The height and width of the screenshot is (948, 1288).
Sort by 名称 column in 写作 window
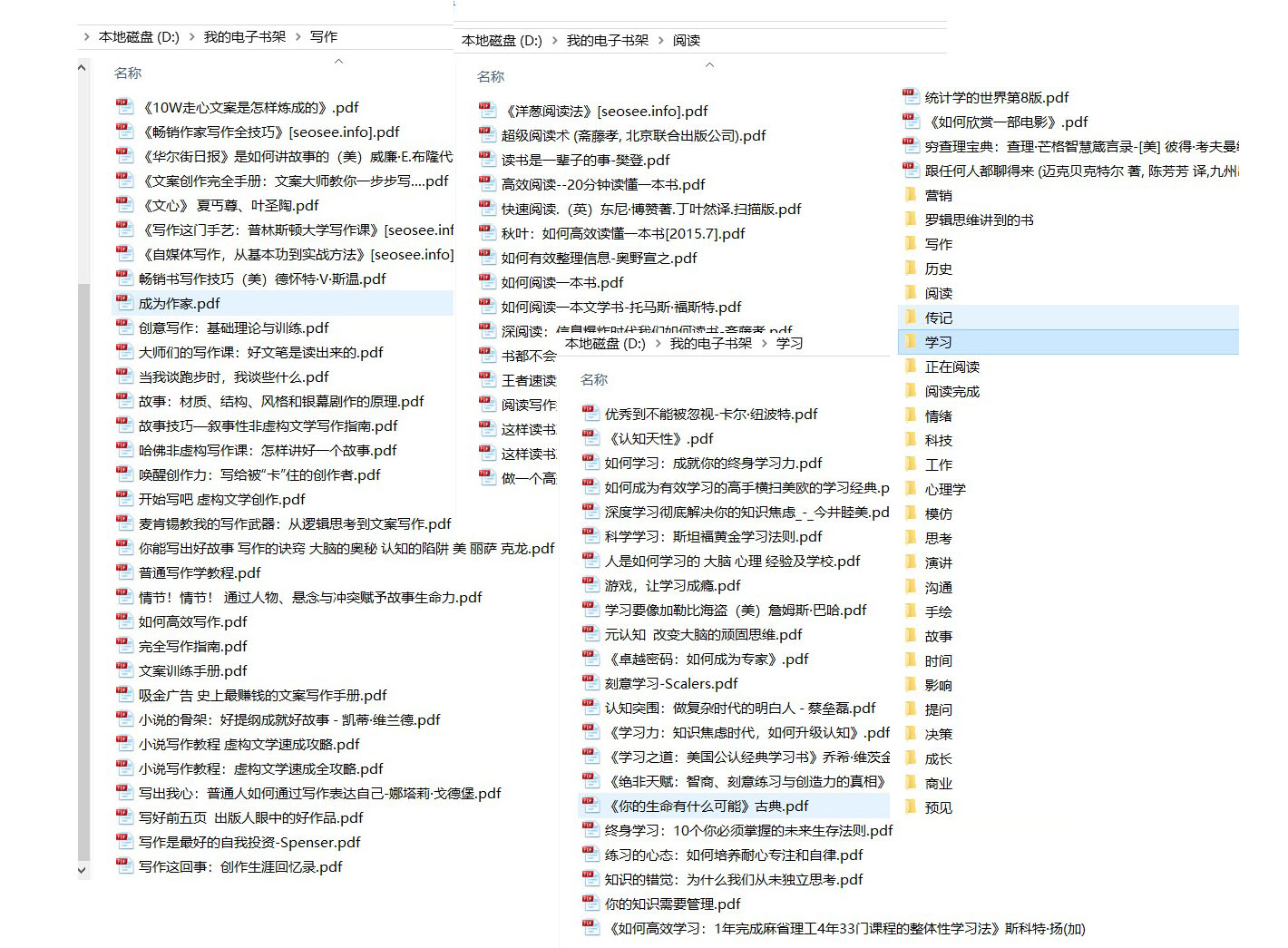[x=128, y=73]
